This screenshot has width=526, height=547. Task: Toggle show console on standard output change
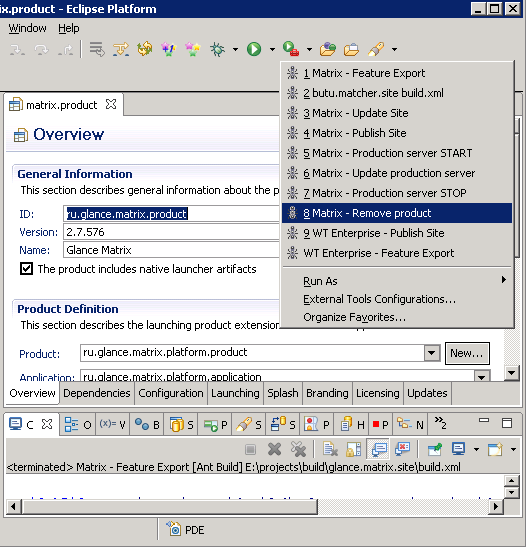pos(379,449)
